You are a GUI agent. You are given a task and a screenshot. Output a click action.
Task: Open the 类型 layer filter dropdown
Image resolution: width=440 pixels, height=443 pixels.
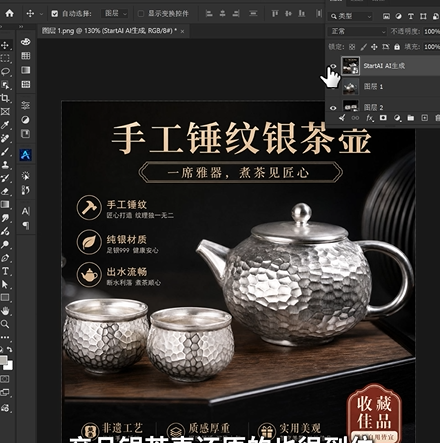[x=350, y=16]
